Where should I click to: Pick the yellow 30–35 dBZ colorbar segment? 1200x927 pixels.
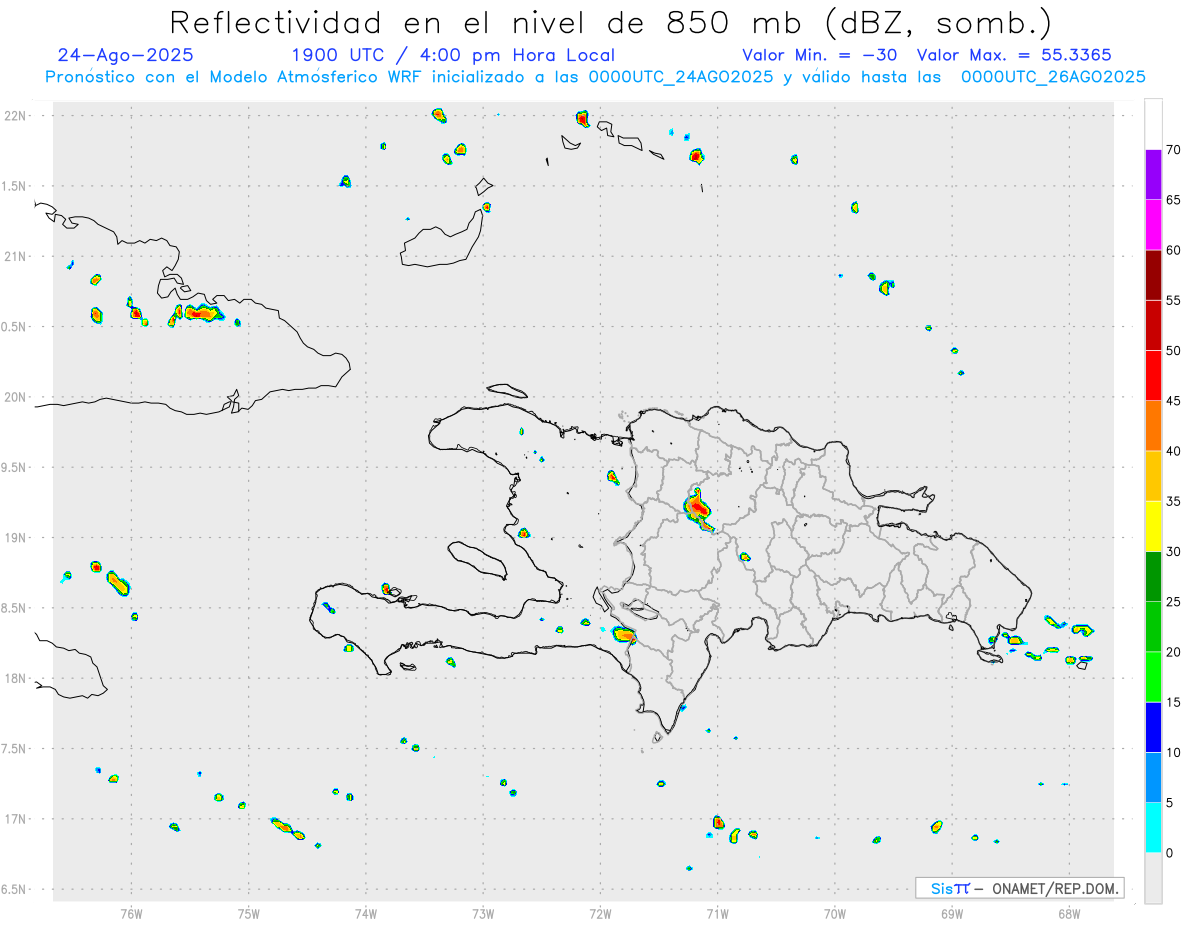1153,526
